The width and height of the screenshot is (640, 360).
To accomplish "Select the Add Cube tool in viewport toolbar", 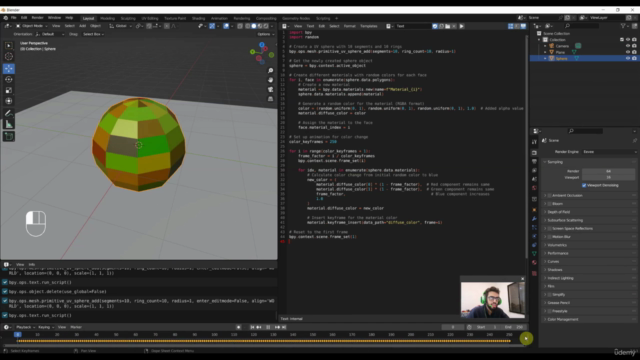I will pos(9,136).
